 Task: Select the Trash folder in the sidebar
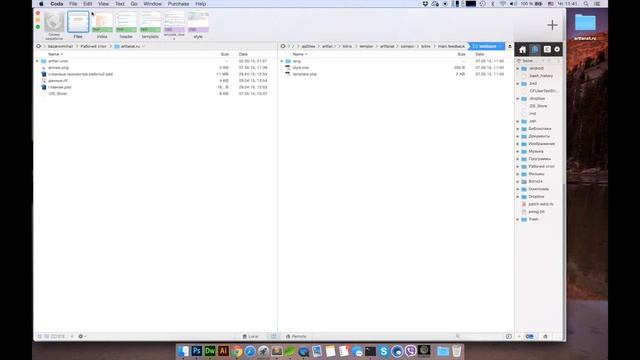[533, 220]
